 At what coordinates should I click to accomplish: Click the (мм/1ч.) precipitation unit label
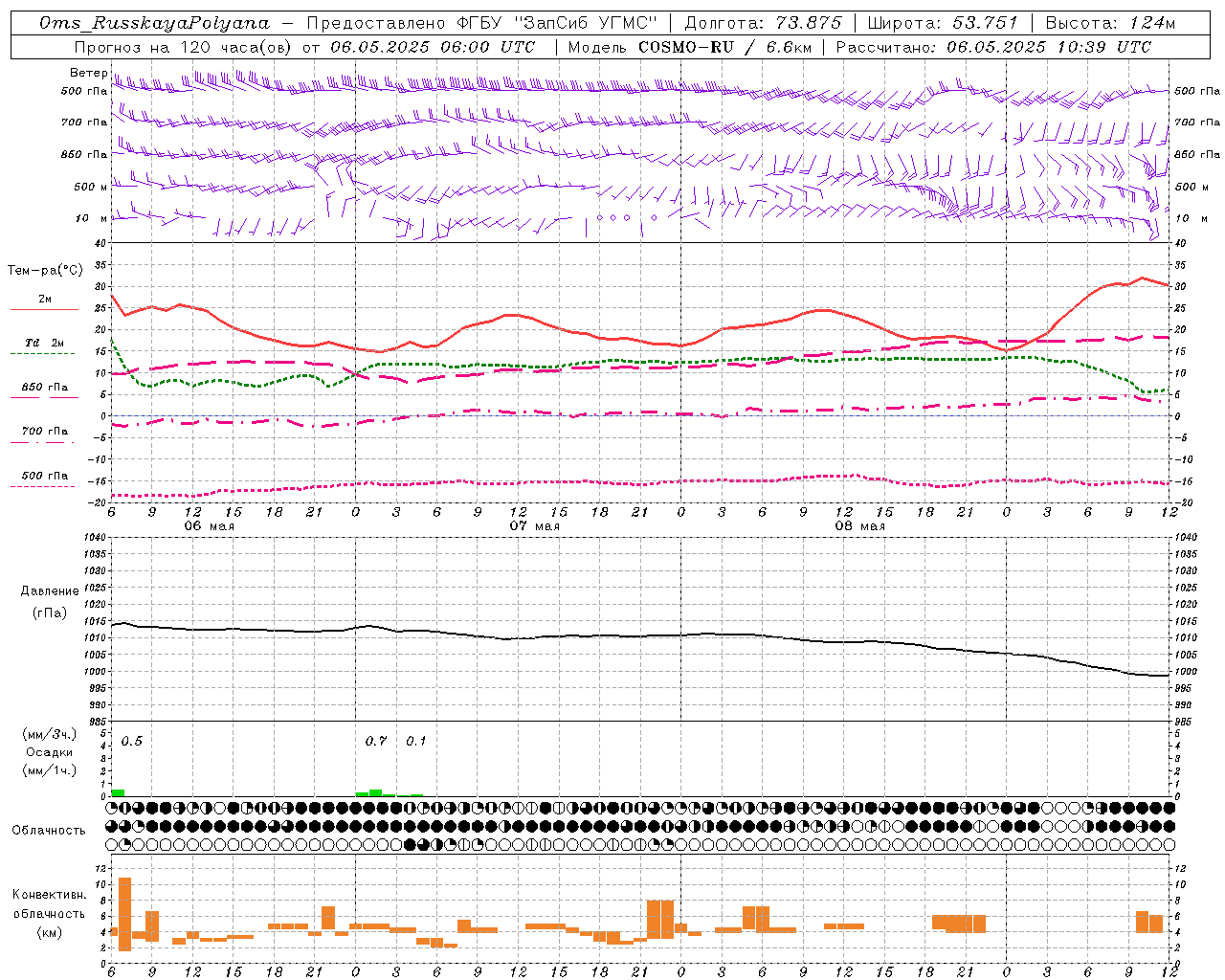50,770
